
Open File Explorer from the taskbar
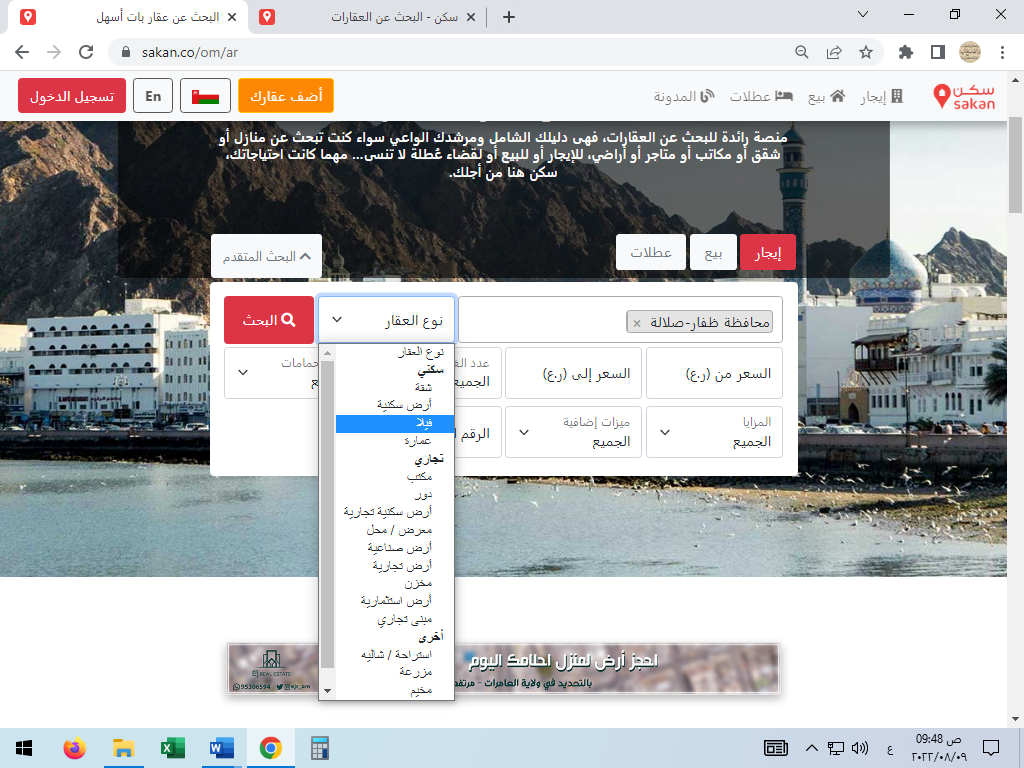click(x=123, y=748)
